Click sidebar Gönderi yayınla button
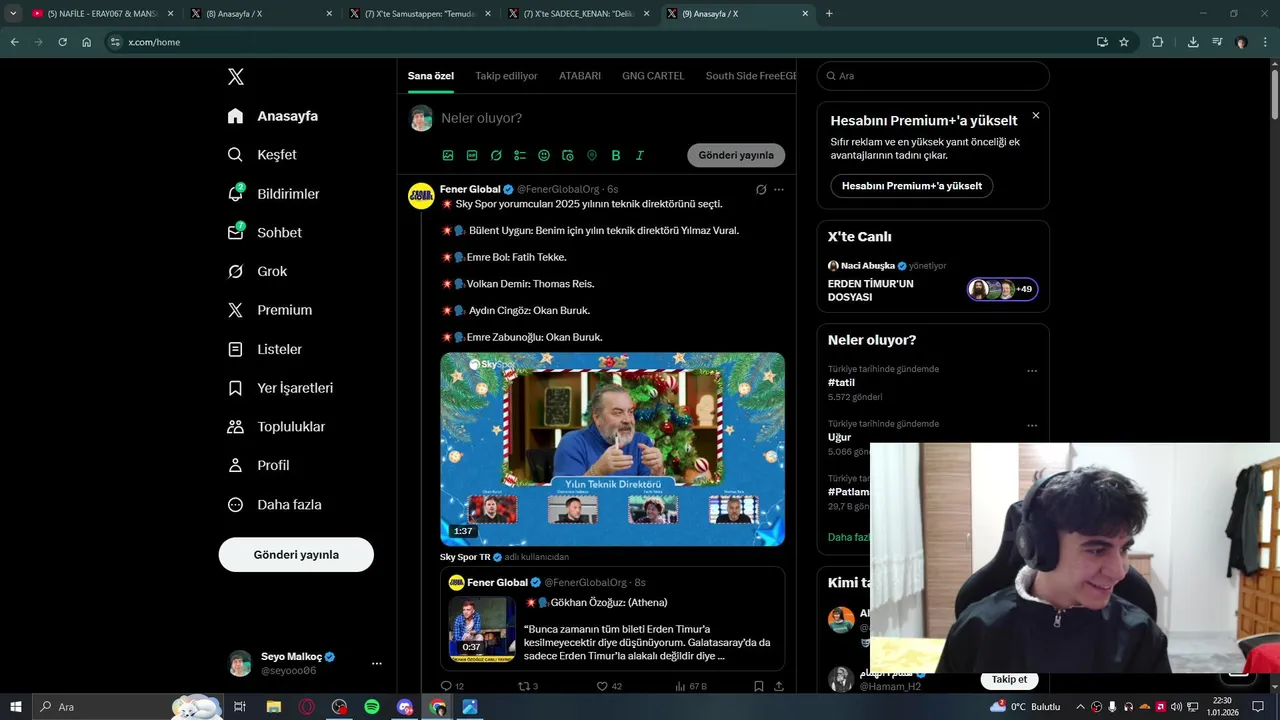This screenshot has width=1280, height=720. click(x=296, y=555)
